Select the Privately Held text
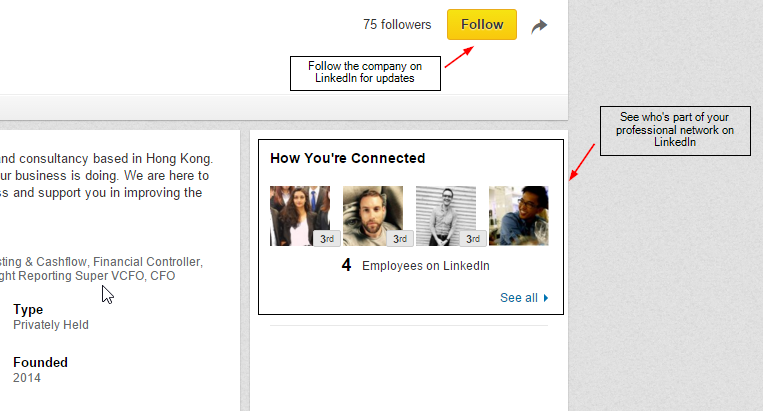 (51, 325)
